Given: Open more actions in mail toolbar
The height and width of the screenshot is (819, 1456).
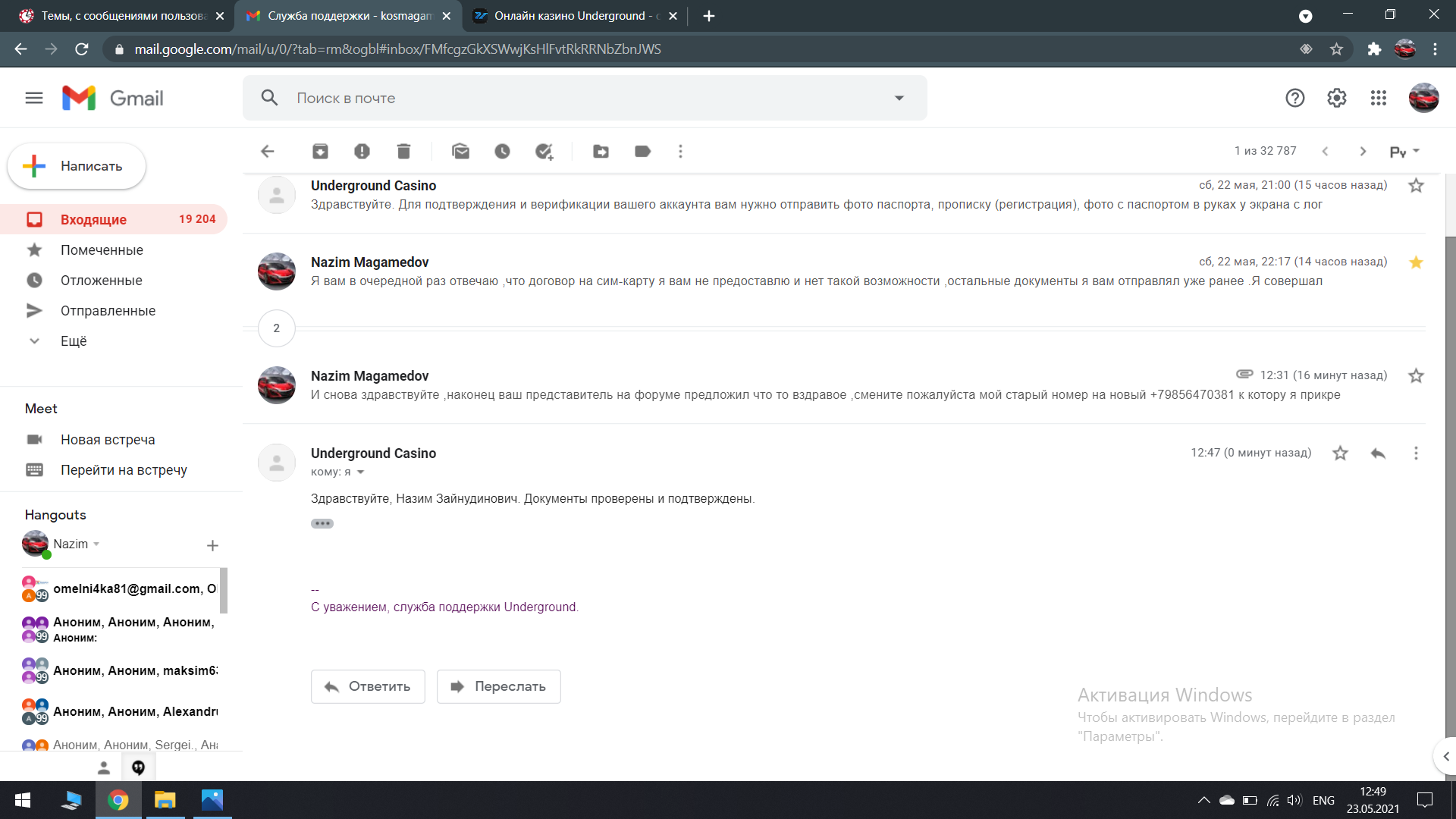Looking at the screenshot, I should pos(680,152).
